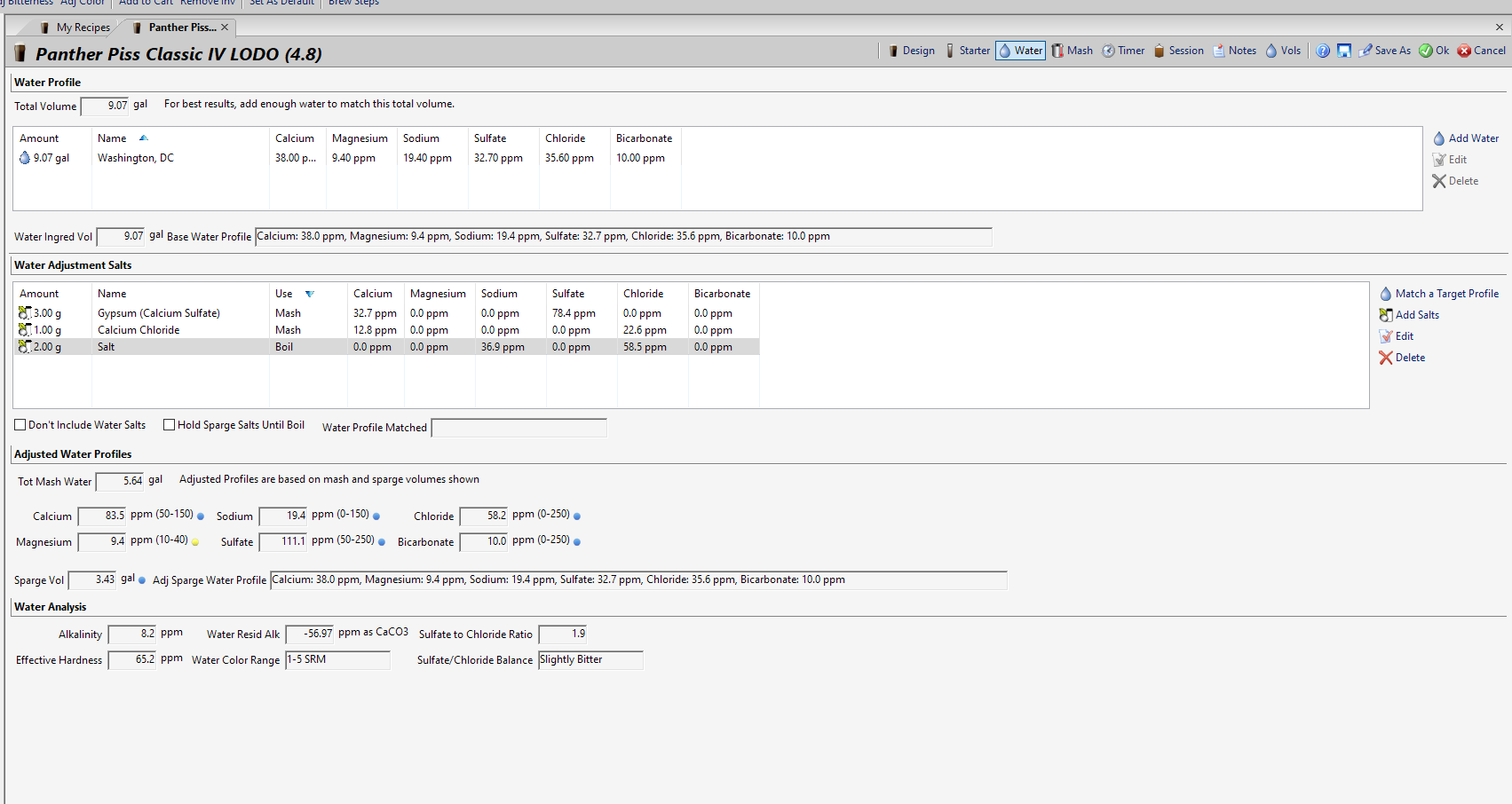The image size is (1512, 804).
Task: Go to the Timer tab
Action: pyautogui.click(x=1123, y=51)
